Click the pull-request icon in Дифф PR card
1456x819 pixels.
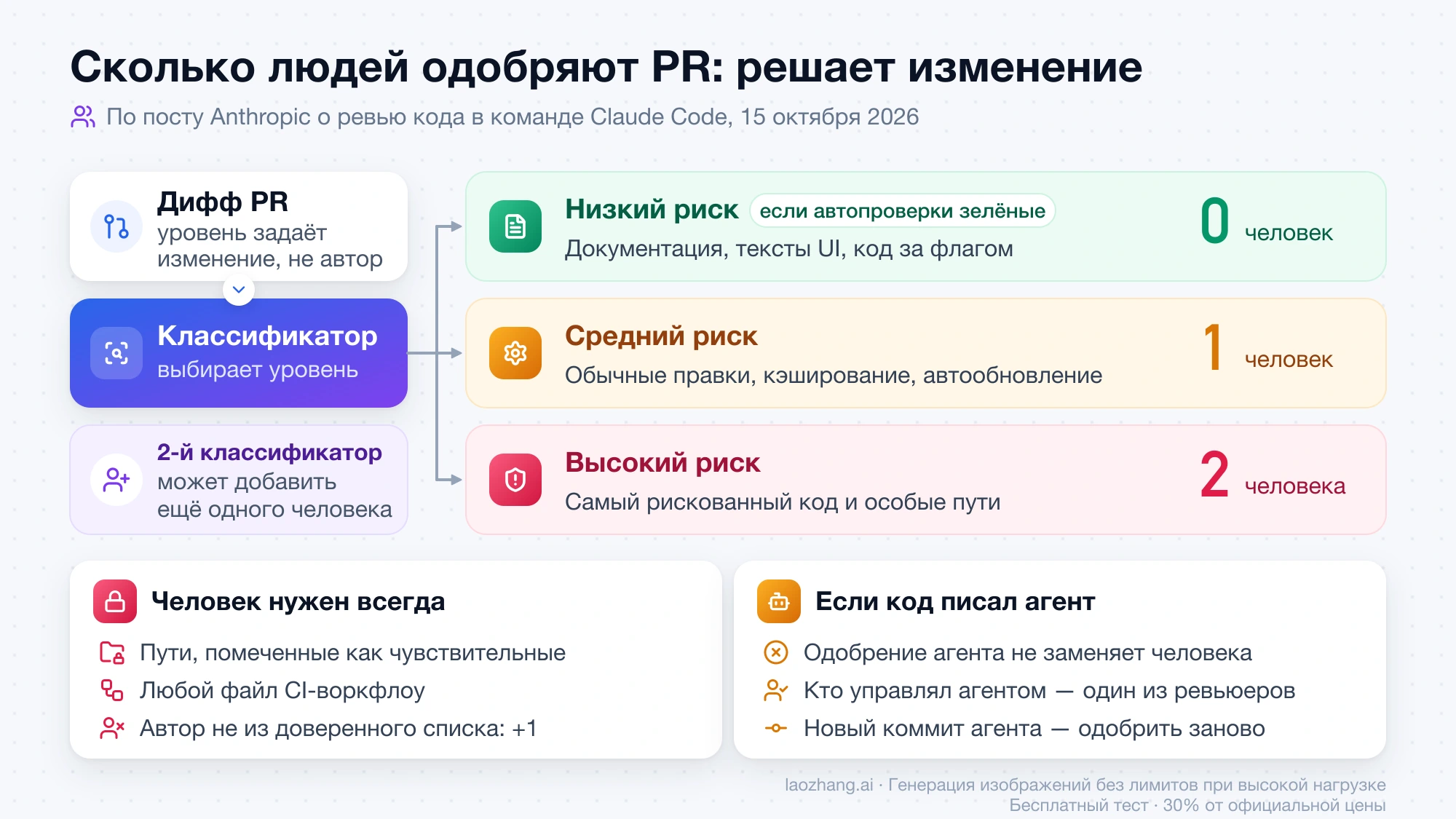tap(116, 226)
